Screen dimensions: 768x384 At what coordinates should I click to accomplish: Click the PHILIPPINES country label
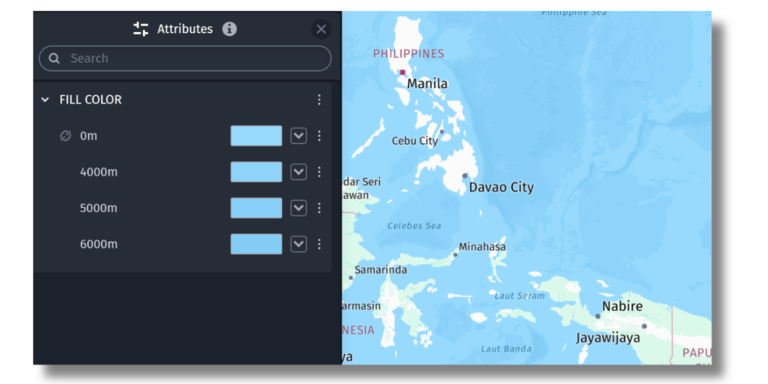(408, 54)
